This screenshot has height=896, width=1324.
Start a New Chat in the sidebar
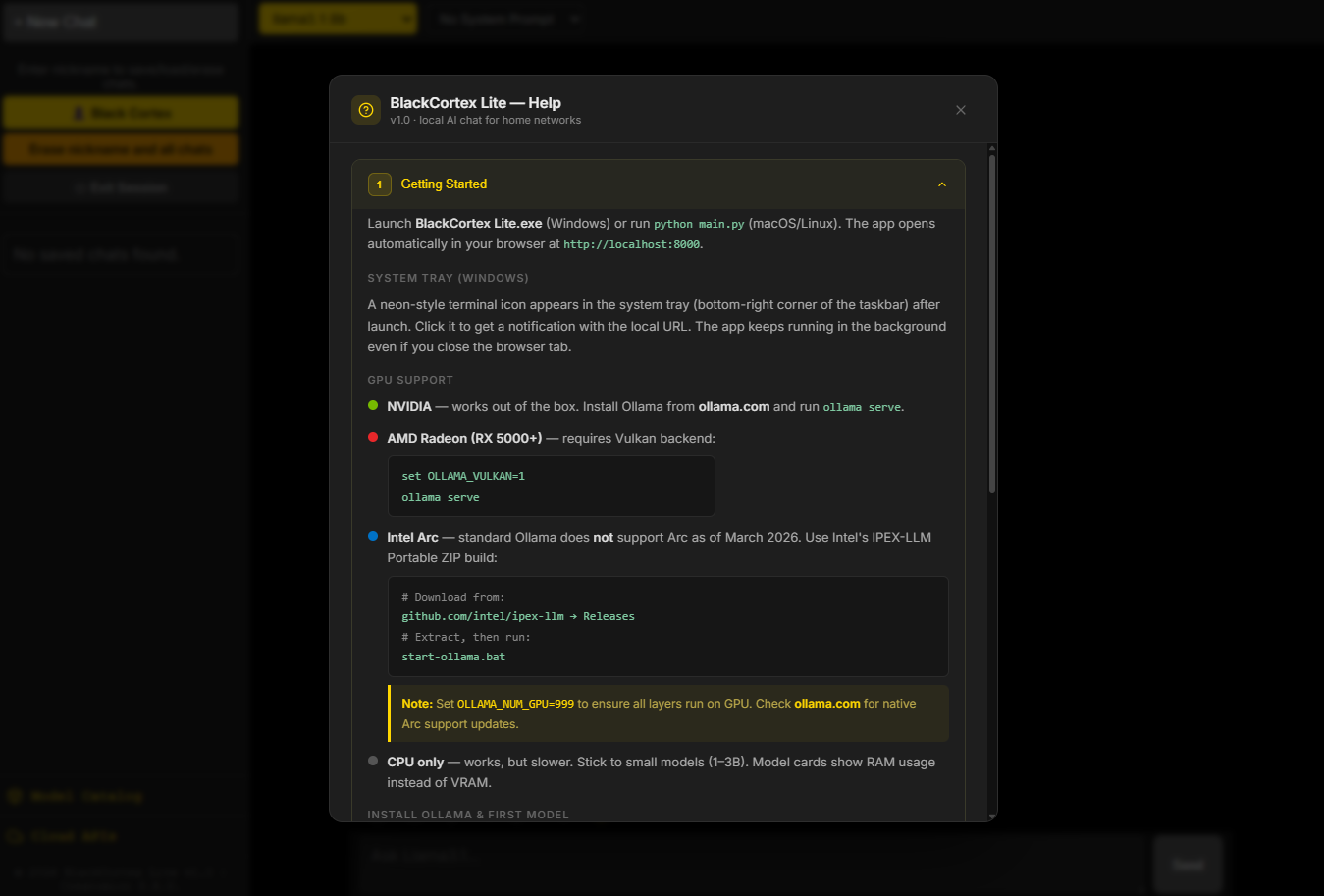(x=121, y=22)
